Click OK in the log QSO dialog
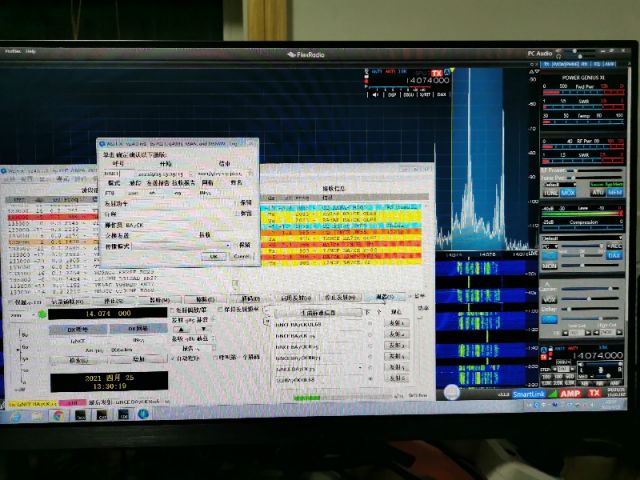 213,256
